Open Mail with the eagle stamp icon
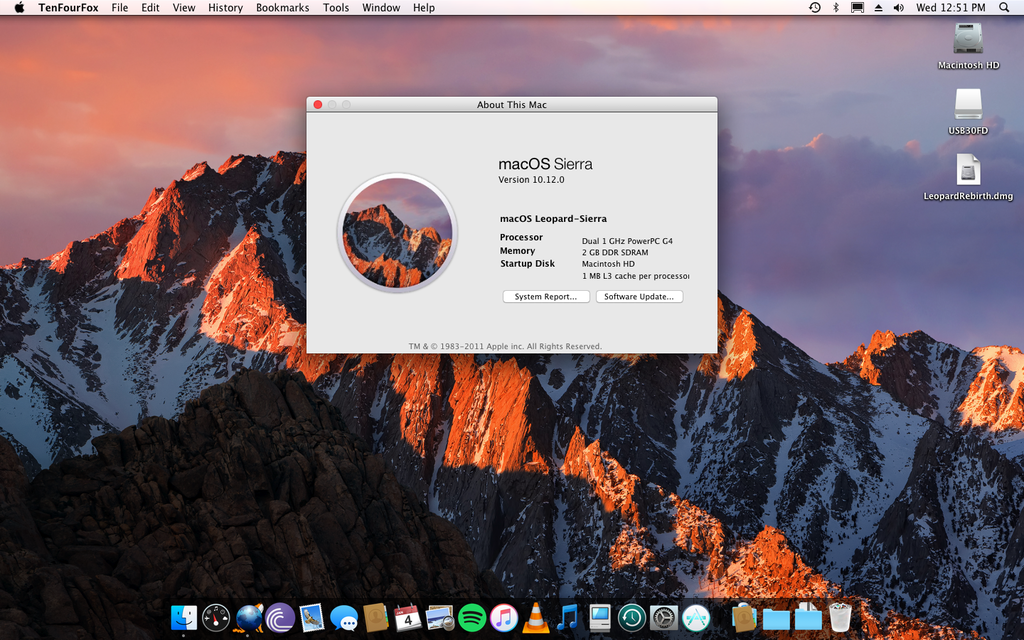The image size is (1024, 640). click(x=312, y=618)
